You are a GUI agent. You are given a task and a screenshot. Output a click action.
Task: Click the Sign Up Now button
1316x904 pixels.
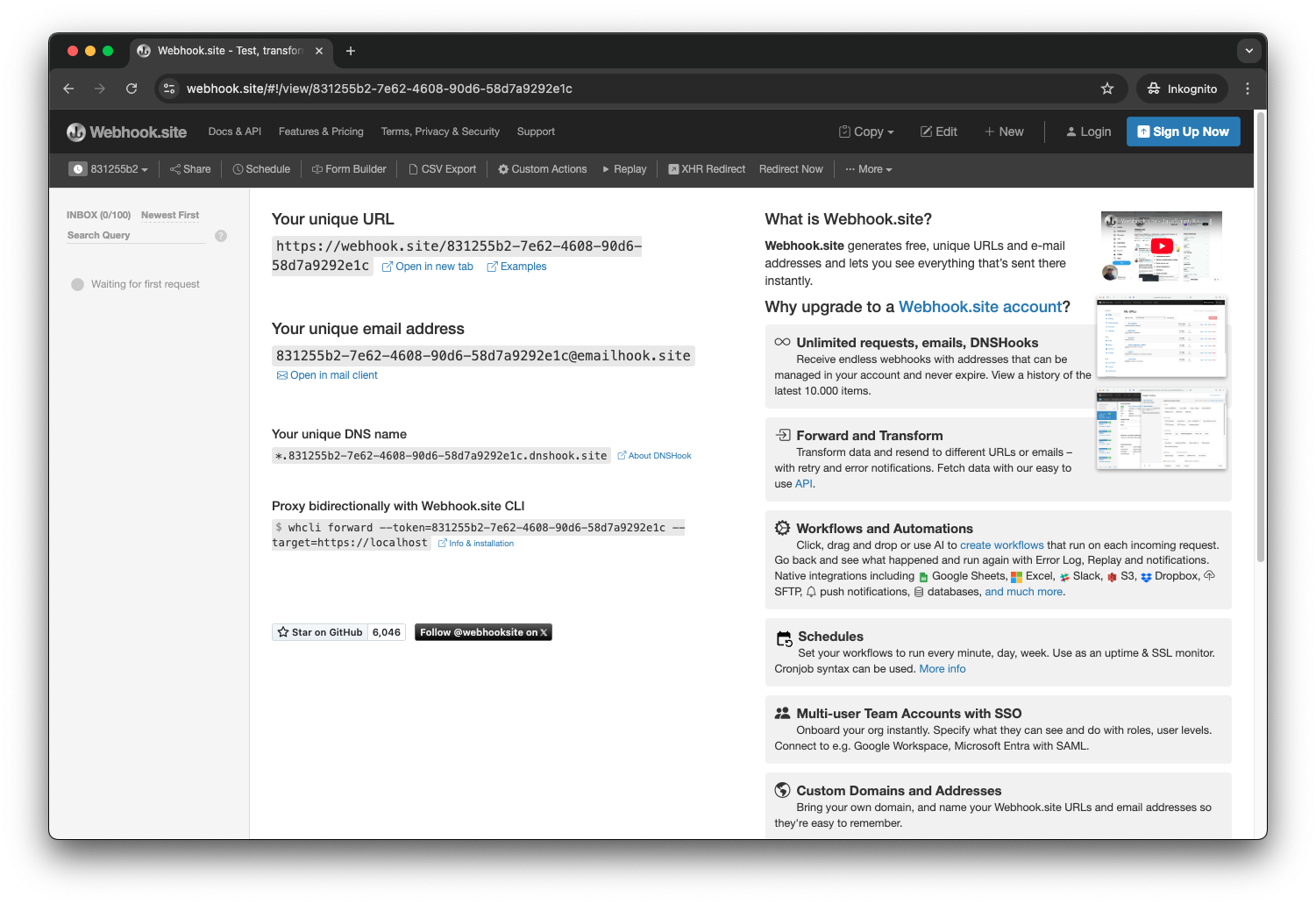click(1183, 132)
